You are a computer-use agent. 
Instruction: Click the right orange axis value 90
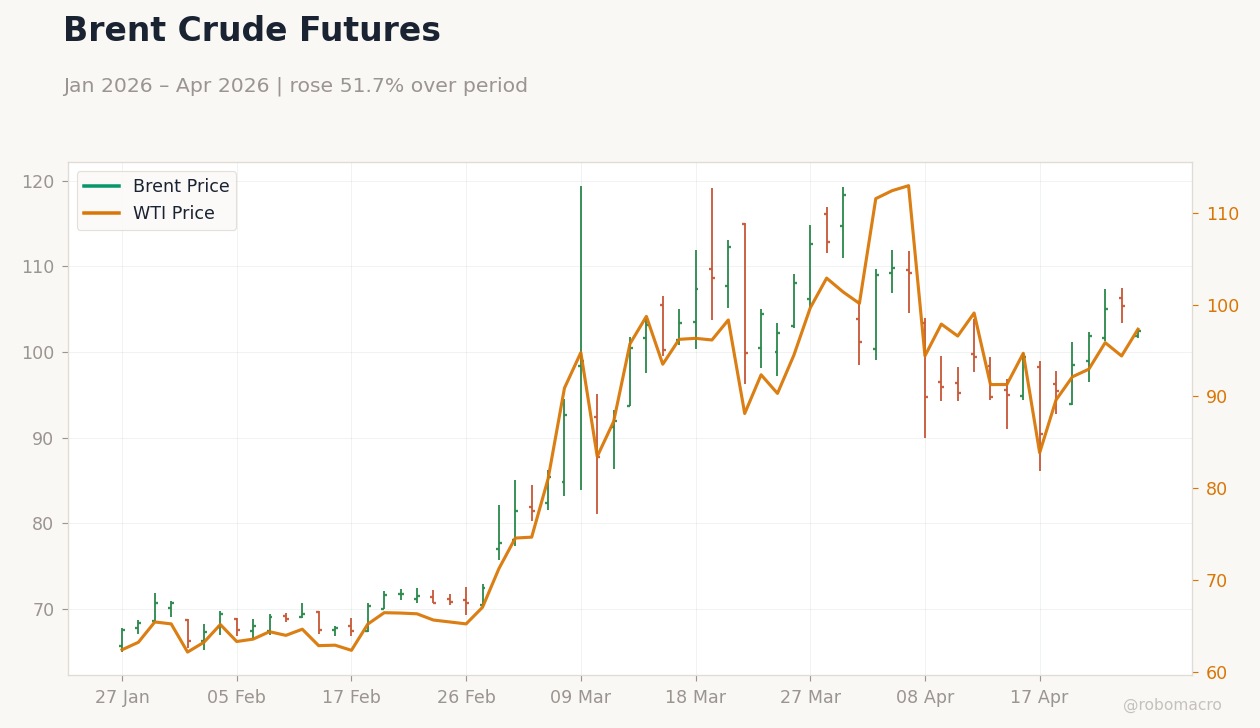(1218, 397)
